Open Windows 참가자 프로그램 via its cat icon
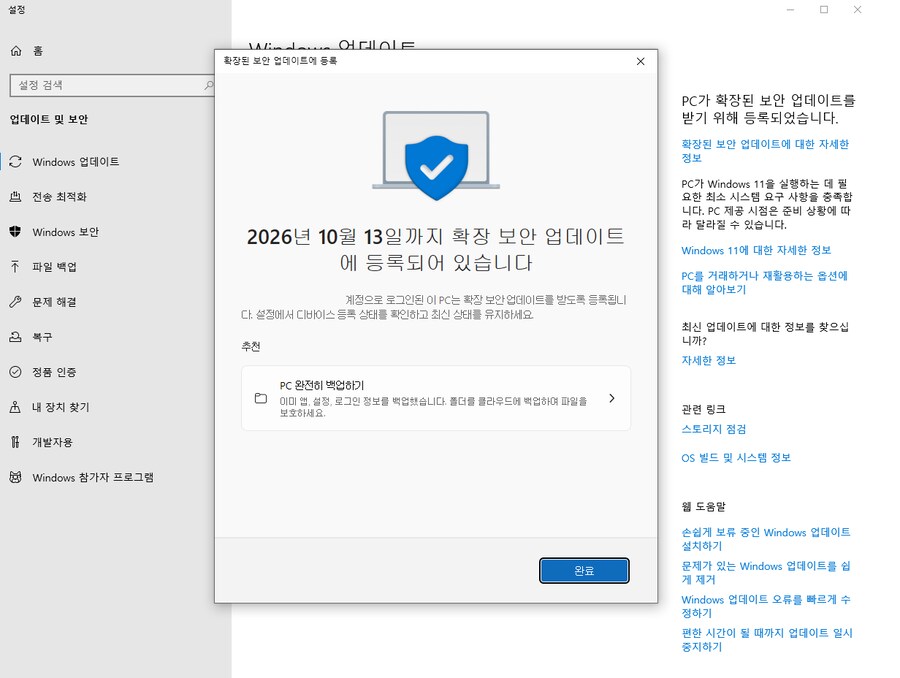This screenshot has height=678, width=900. coord(15,477)
